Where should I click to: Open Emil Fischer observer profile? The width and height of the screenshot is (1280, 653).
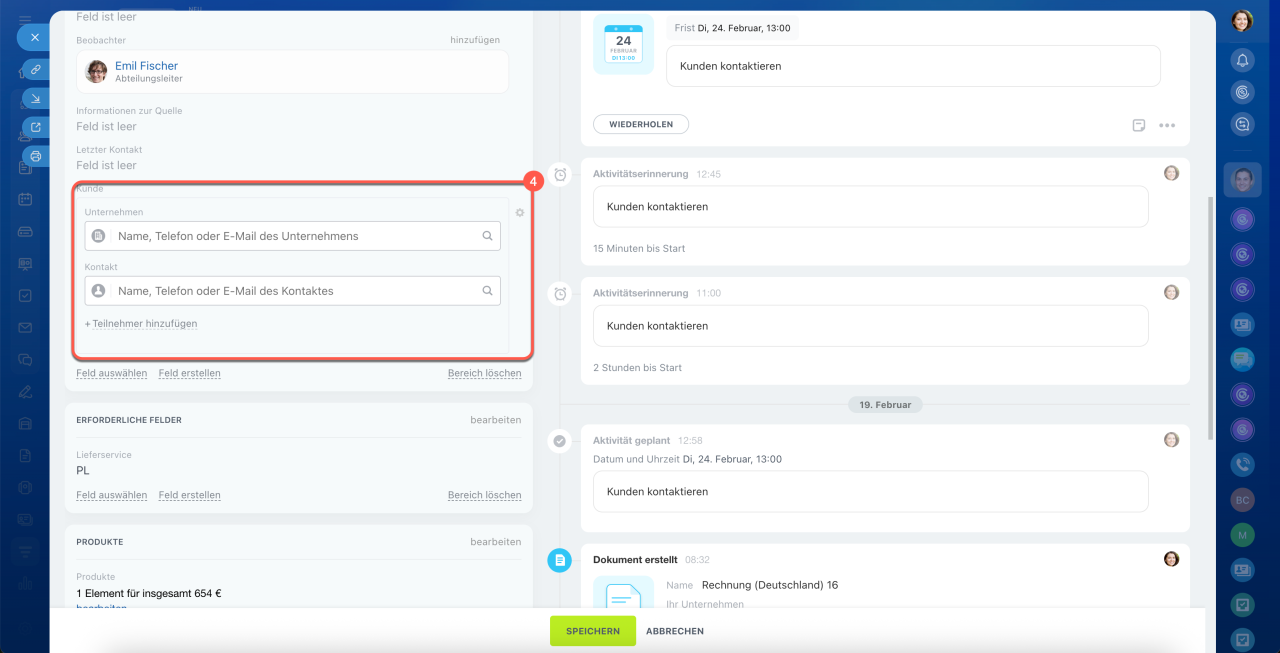click(146, 66)
